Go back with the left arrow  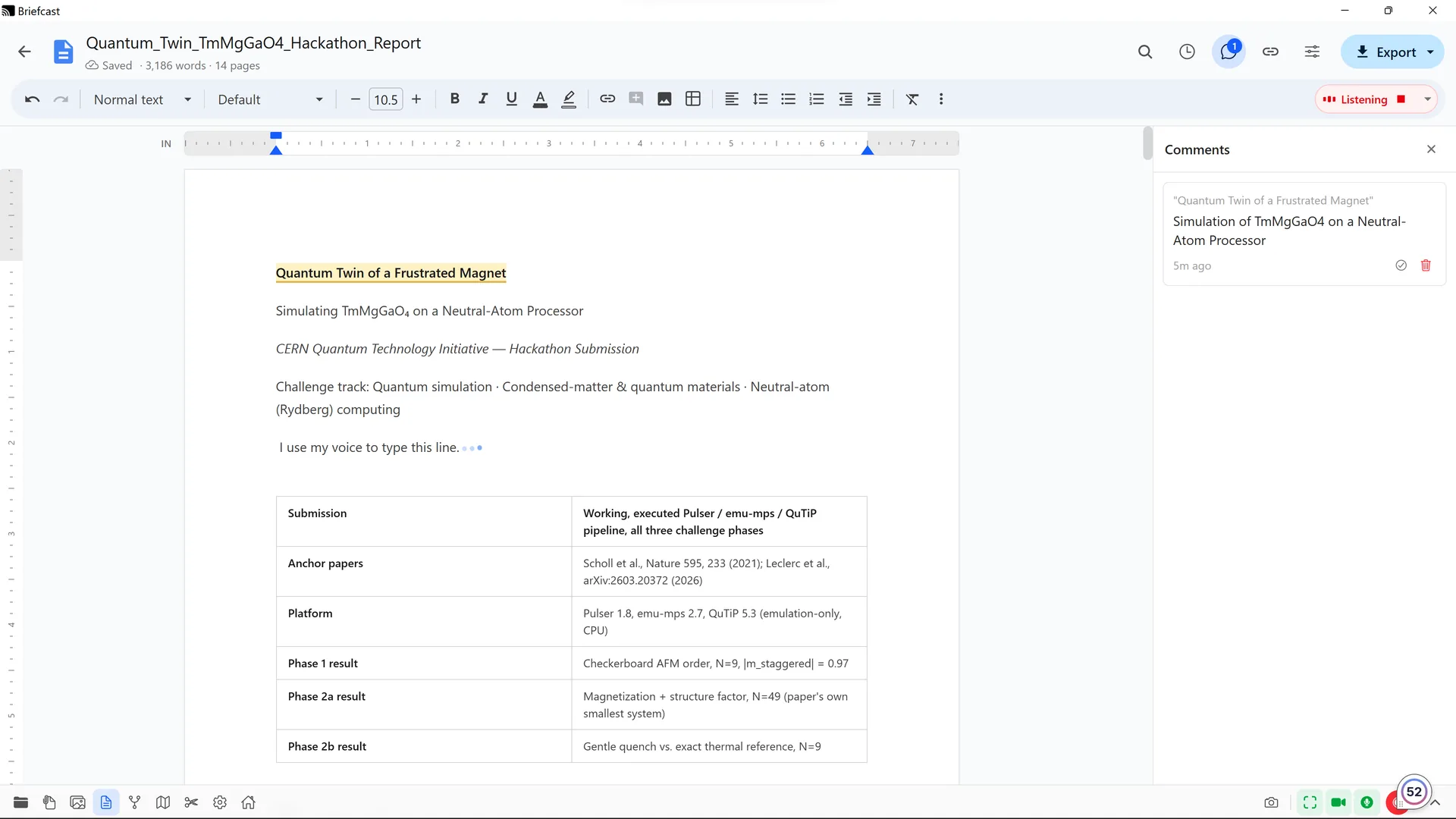pyautogui.click(x=24, y=52)
